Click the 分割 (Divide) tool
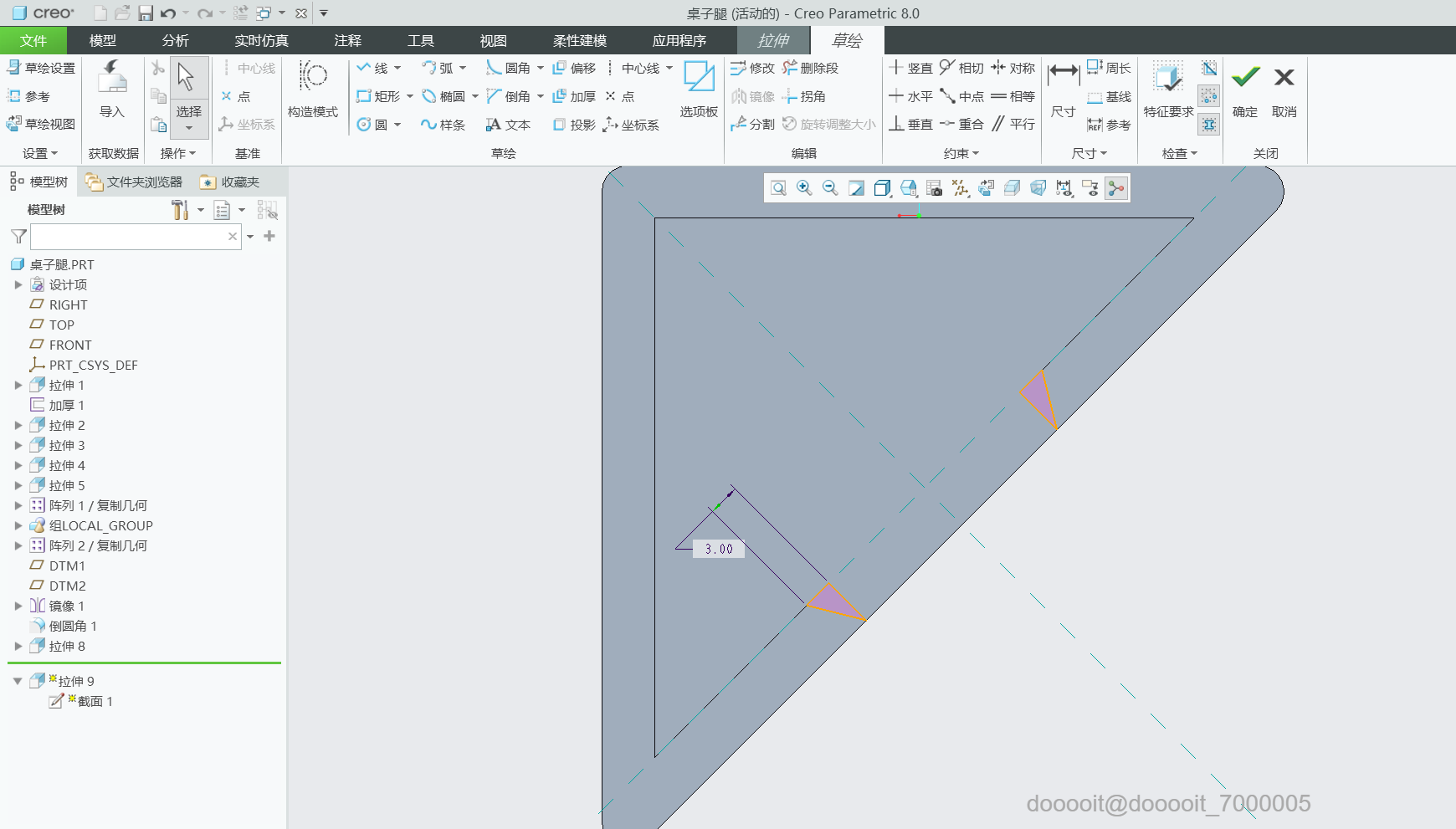Screen dimensions: 1456x829 pyautogui.click(x=752, y=124)
